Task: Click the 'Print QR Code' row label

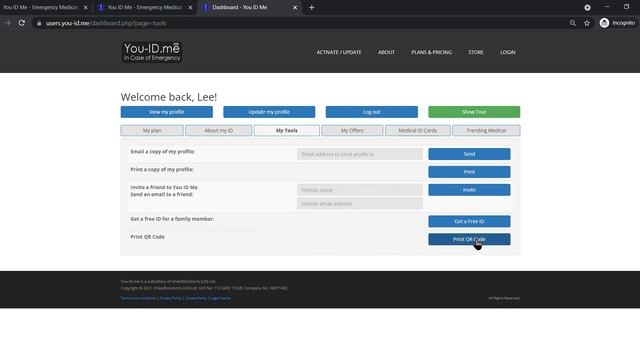Action: 147,237
